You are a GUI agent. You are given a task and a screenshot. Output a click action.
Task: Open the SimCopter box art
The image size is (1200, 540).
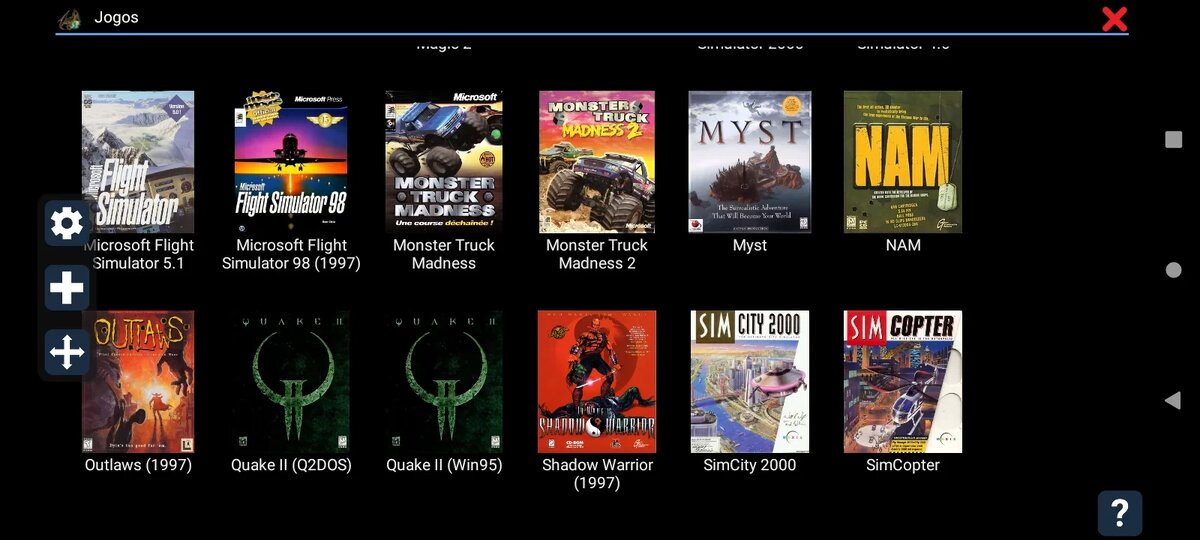click(x=903, y=382)
